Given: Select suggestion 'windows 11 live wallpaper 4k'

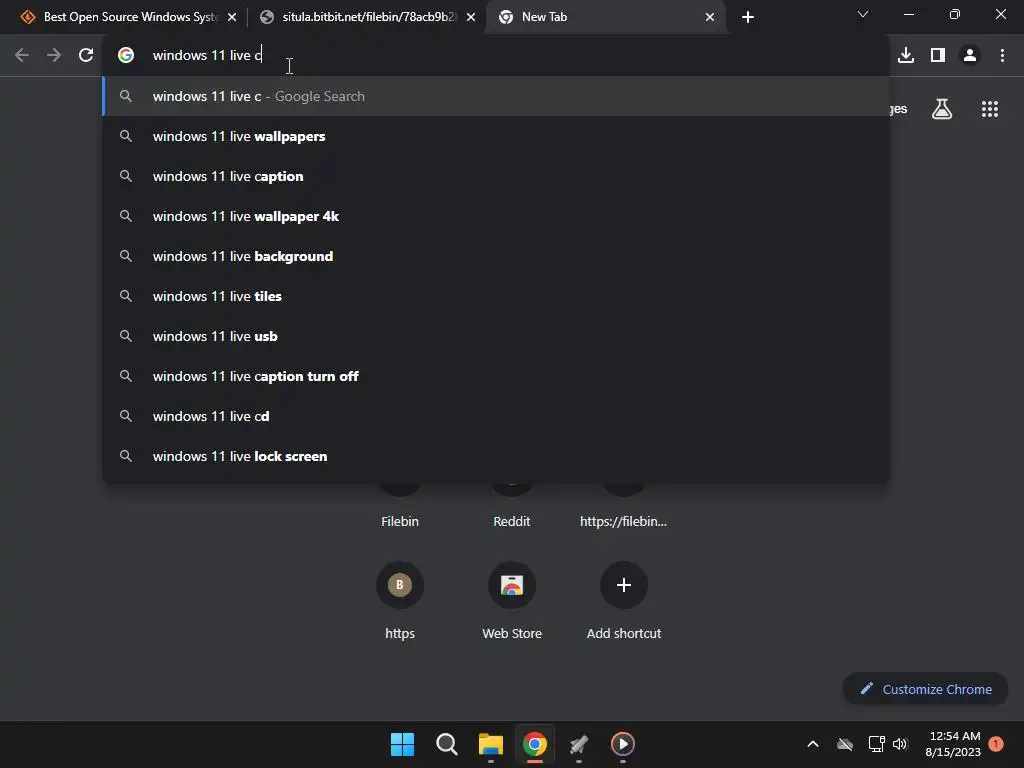Looking at the screenshot, I should pyautogui.click(x=496, y=216).
